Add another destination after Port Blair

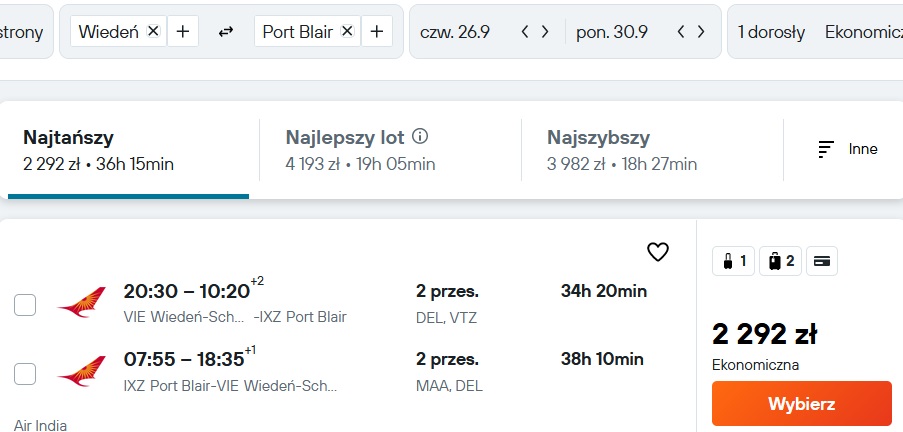point(377,32)
